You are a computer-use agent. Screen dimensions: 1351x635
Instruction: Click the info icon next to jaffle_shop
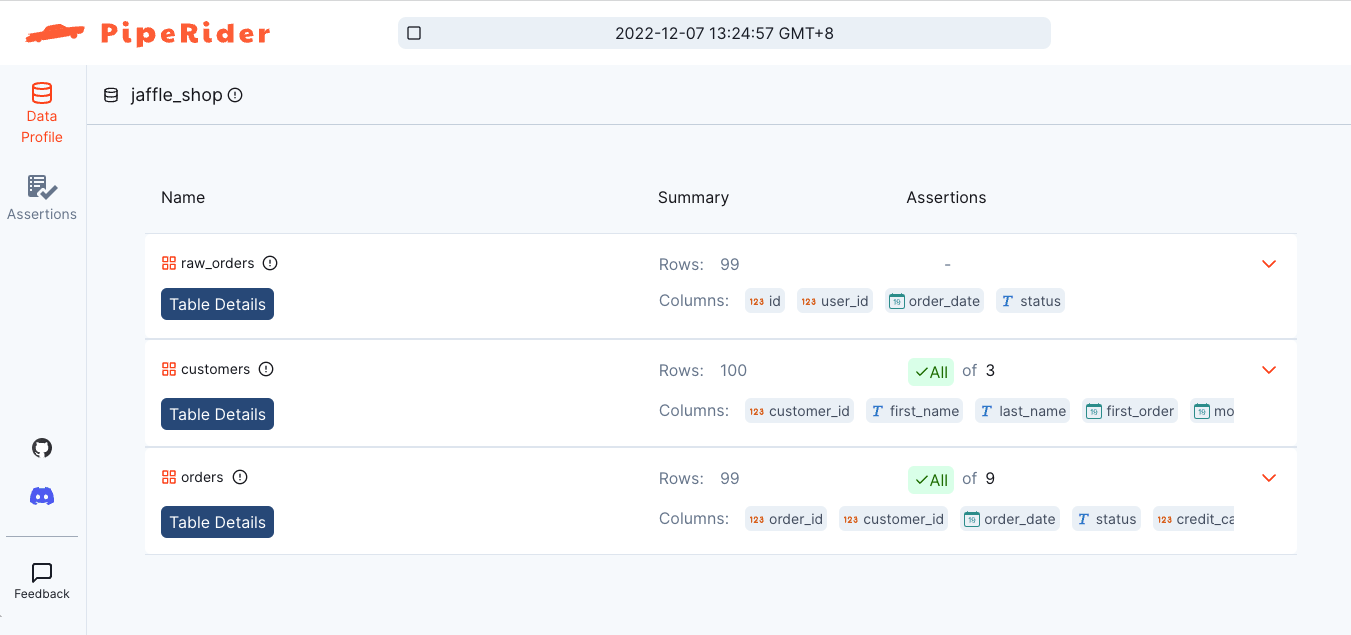point(235,95)
